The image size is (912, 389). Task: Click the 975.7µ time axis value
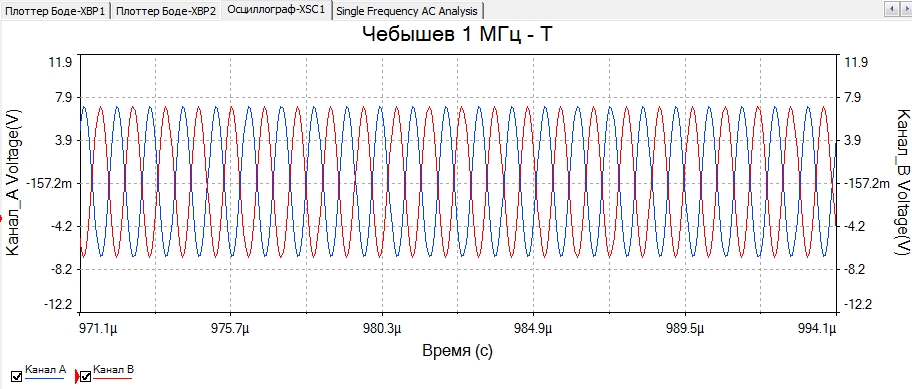pyautogui.click(x=231, y=330)
